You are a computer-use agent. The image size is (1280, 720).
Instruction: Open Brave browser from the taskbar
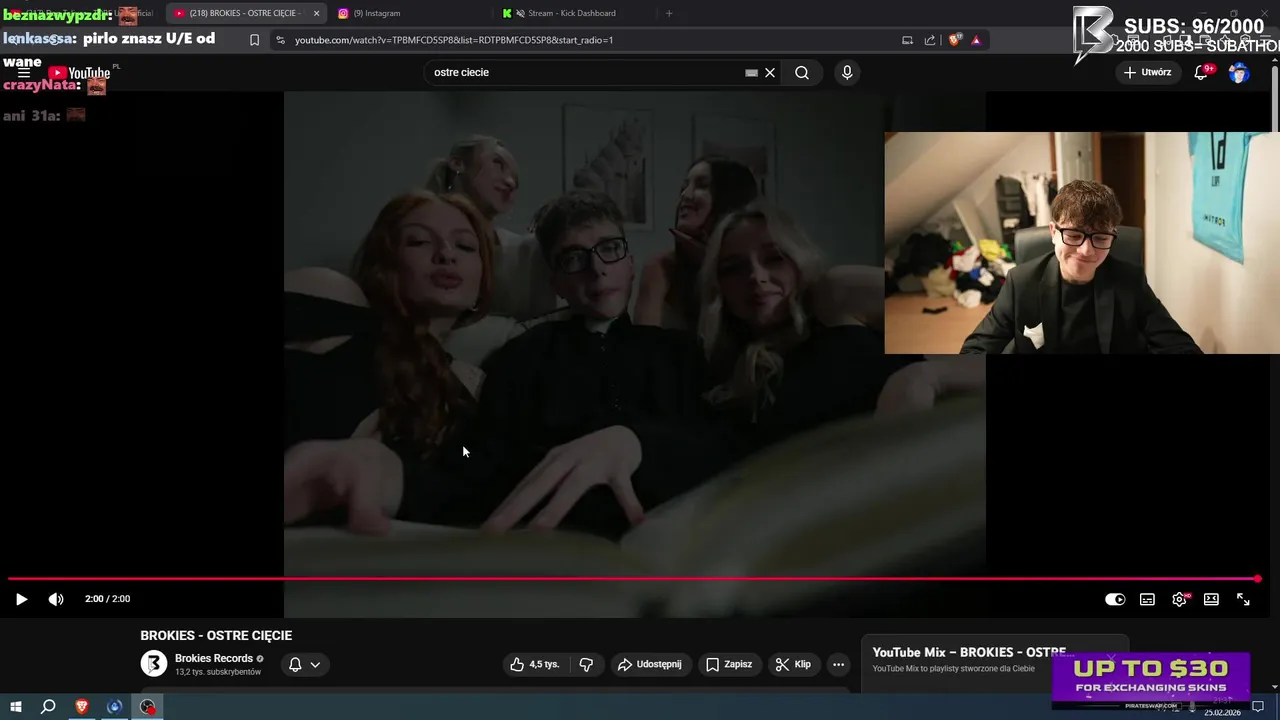[82, 707]
